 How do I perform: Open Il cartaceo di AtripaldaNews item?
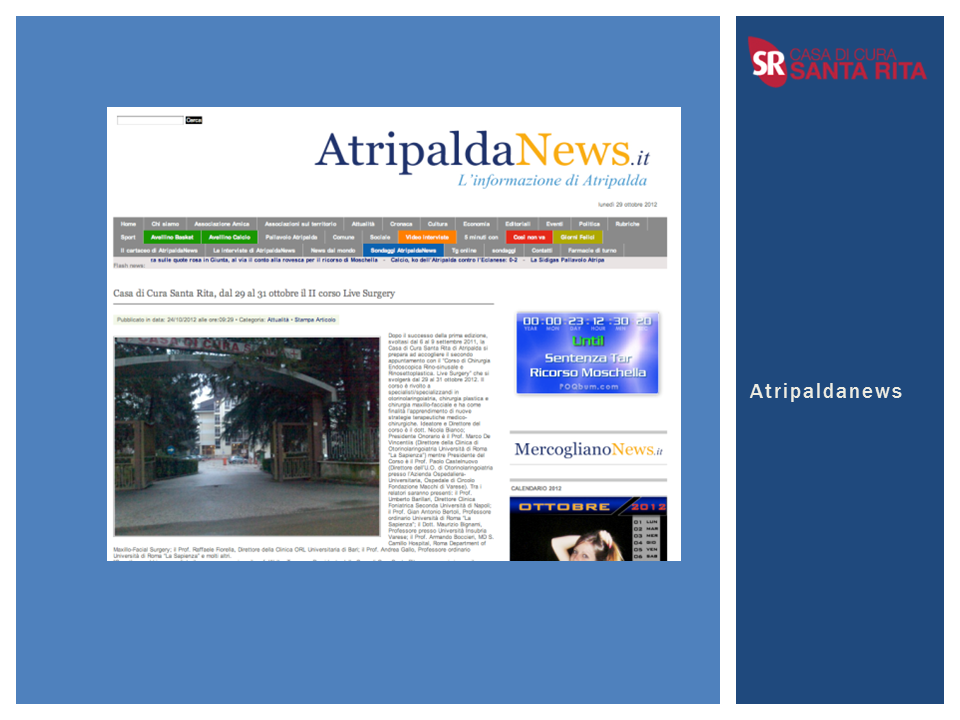159,250
